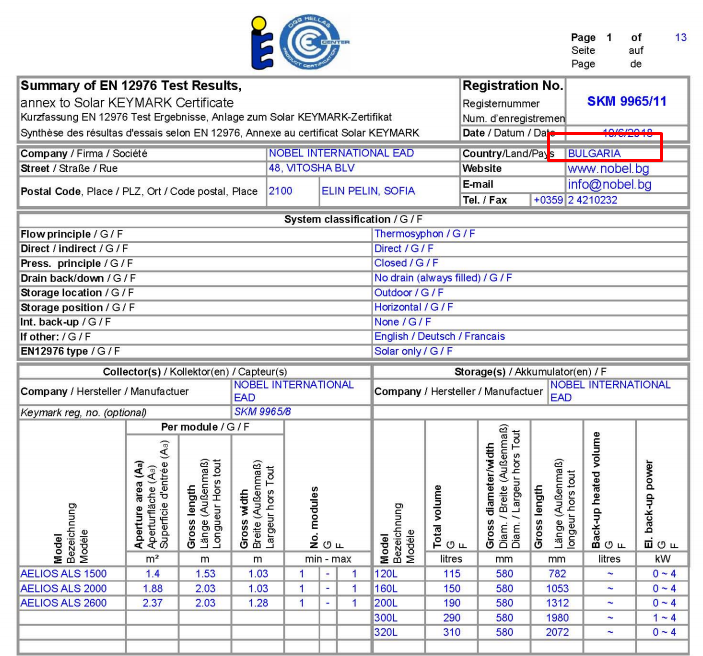Select registration number SKM 9965/11
Viewport: 703px width, 656px height.
[627, 101]
